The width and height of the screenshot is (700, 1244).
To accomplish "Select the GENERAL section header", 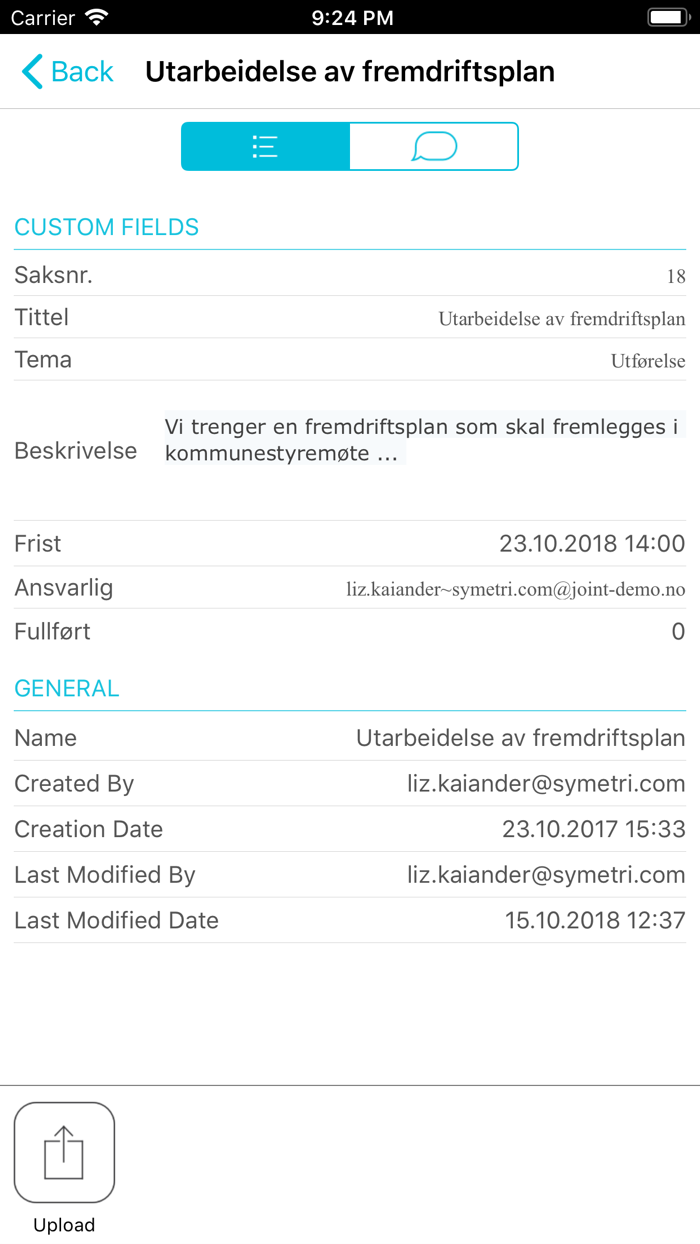I will (x=66, y=688).
